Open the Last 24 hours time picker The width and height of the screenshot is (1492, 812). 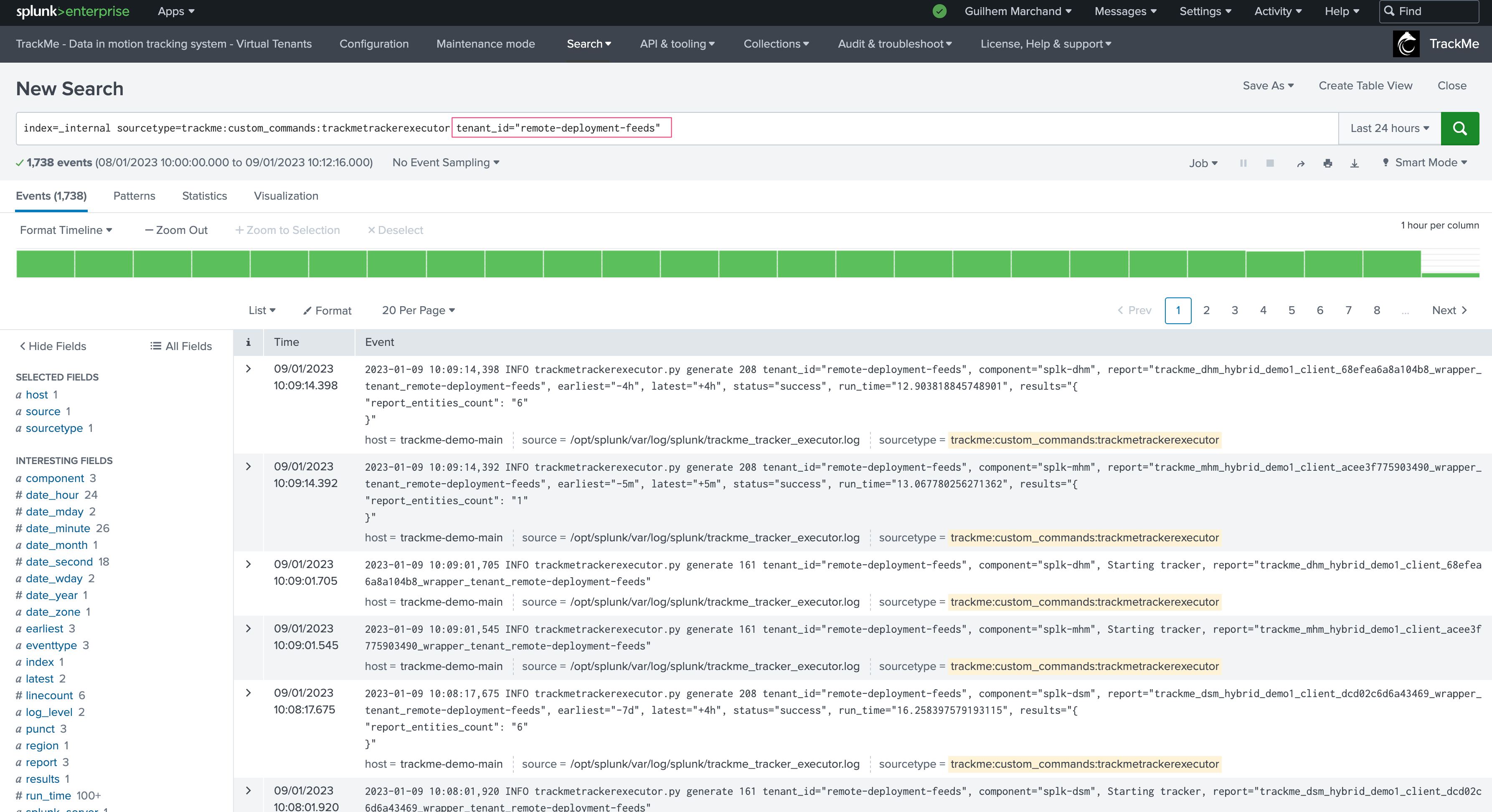pos(1389,128)
